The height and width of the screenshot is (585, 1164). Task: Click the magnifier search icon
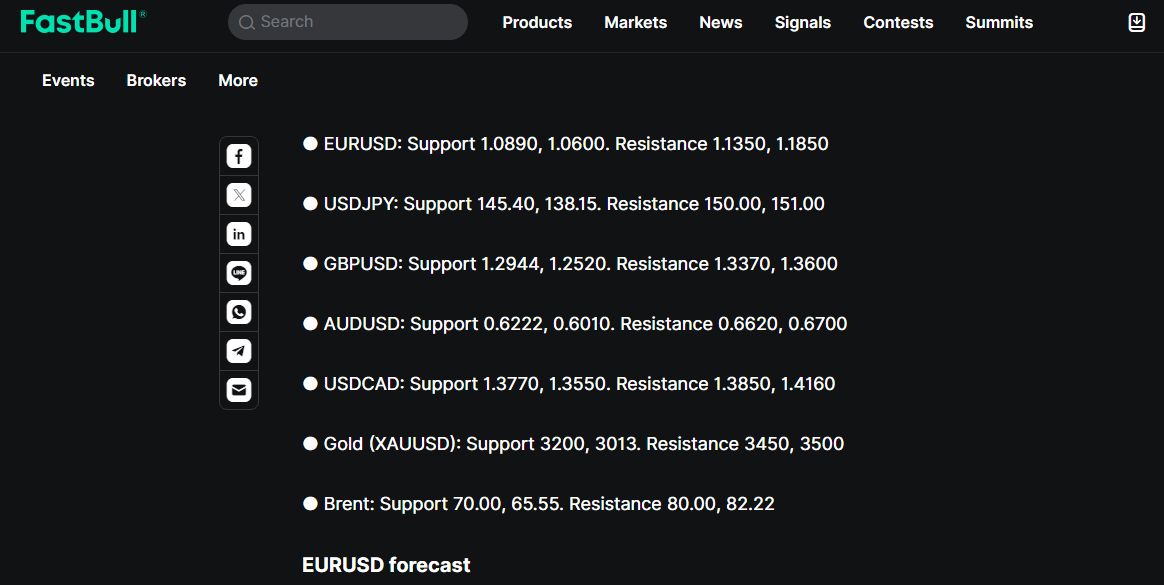click(x=246, y=22)
